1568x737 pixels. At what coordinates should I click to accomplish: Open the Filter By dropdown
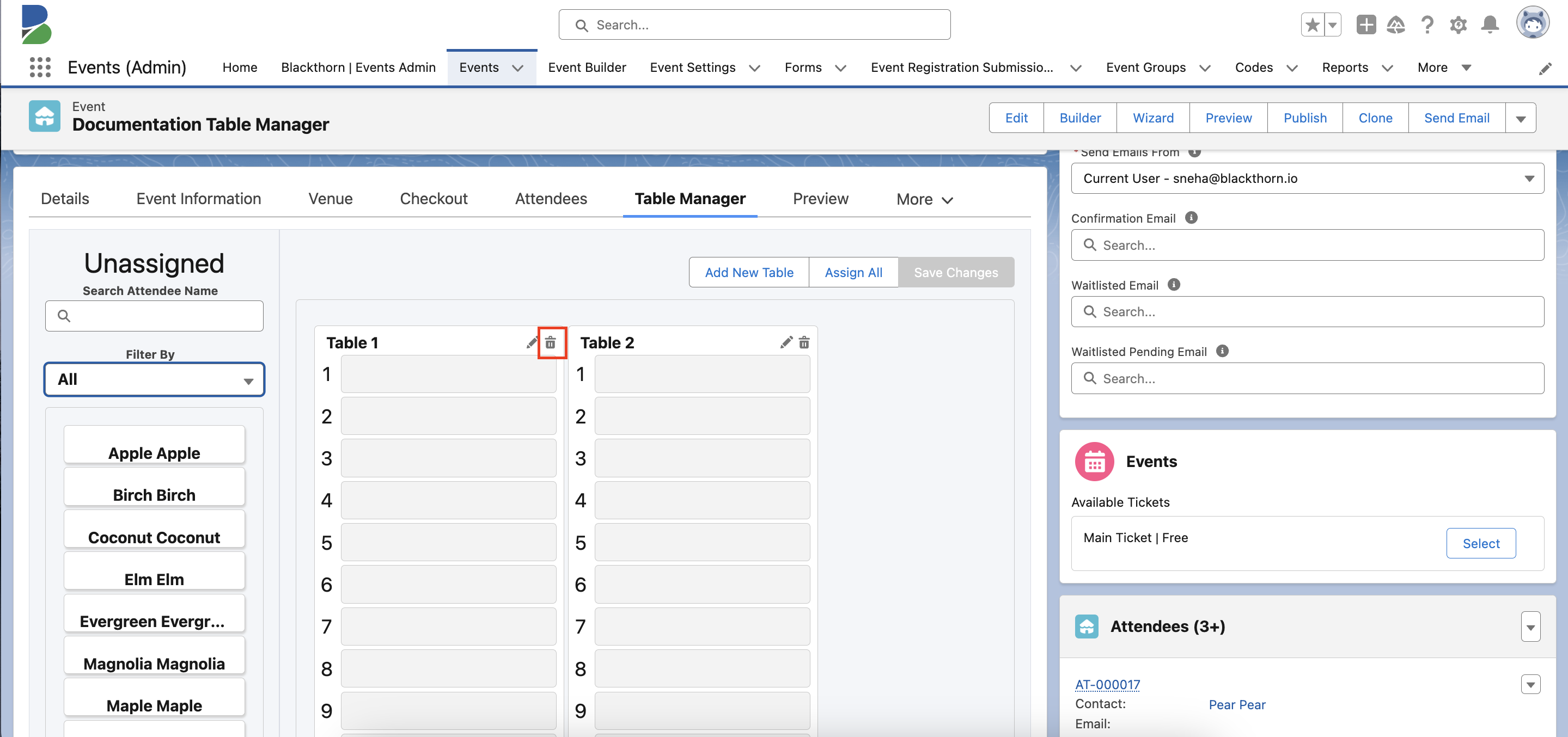[154, 378]
